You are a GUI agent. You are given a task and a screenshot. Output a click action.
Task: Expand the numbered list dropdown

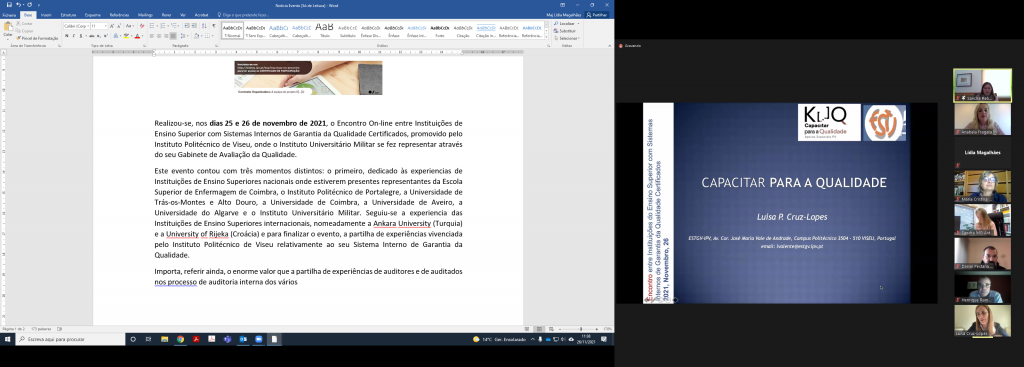point(168,26)
